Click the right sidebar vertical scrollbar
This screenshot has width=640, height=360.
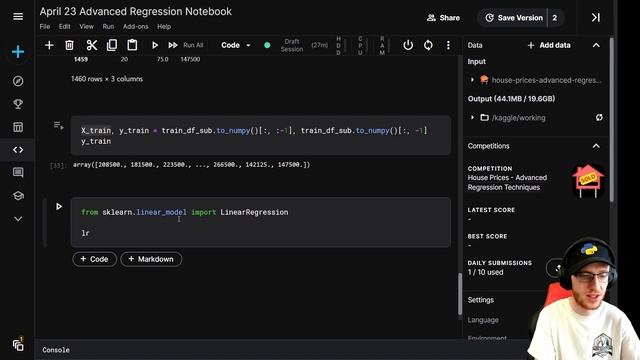(x=611, y=119)
